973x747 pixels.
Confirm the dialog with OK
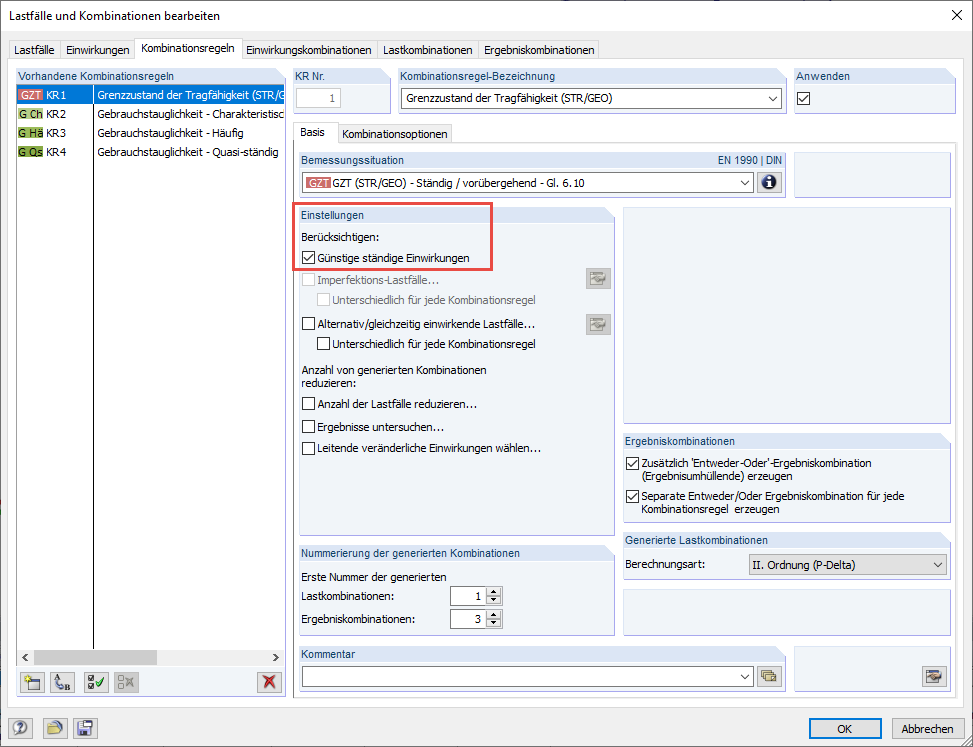tap(845, 728)
